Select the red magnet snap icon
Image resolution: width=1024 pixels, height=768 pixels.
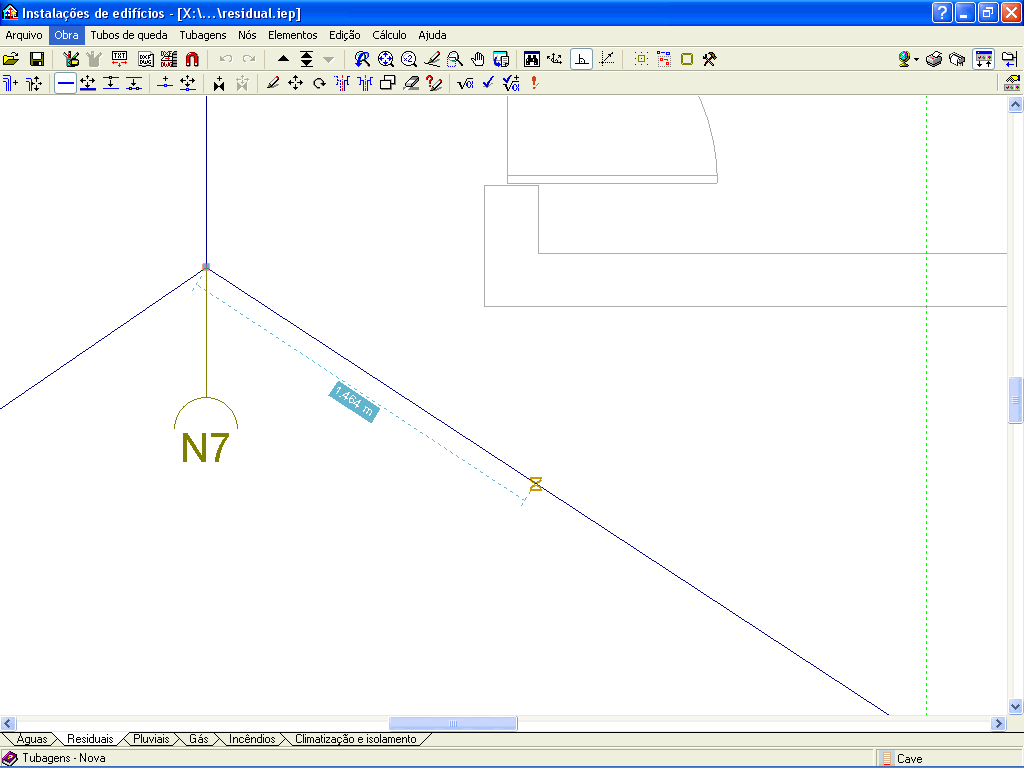click(x=190, y=59)
